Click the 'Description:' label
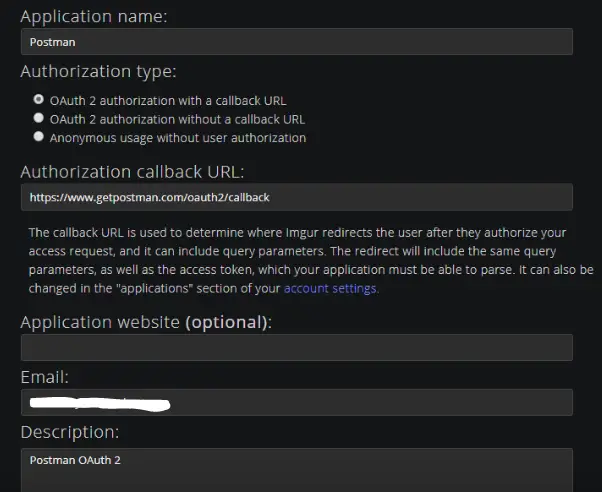This screenshot has width=602, height=492. point(70,432)
